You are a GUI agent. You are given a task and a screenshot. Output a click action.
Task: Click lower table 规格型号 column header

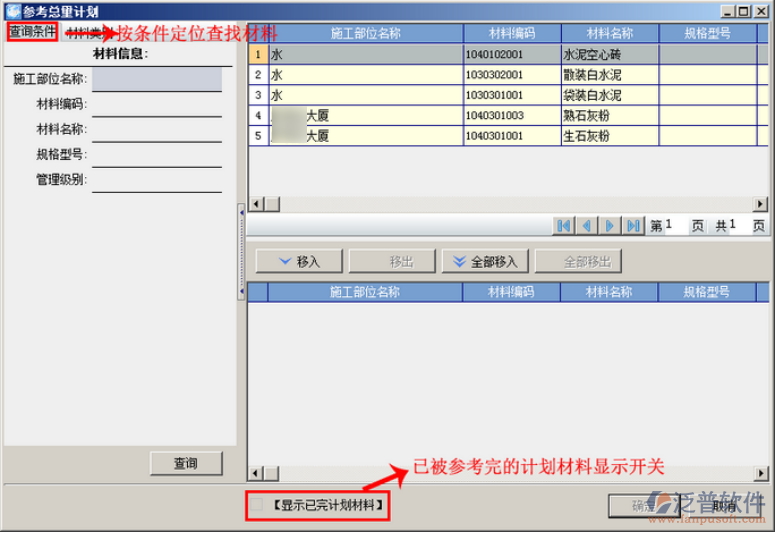[707, 292]
